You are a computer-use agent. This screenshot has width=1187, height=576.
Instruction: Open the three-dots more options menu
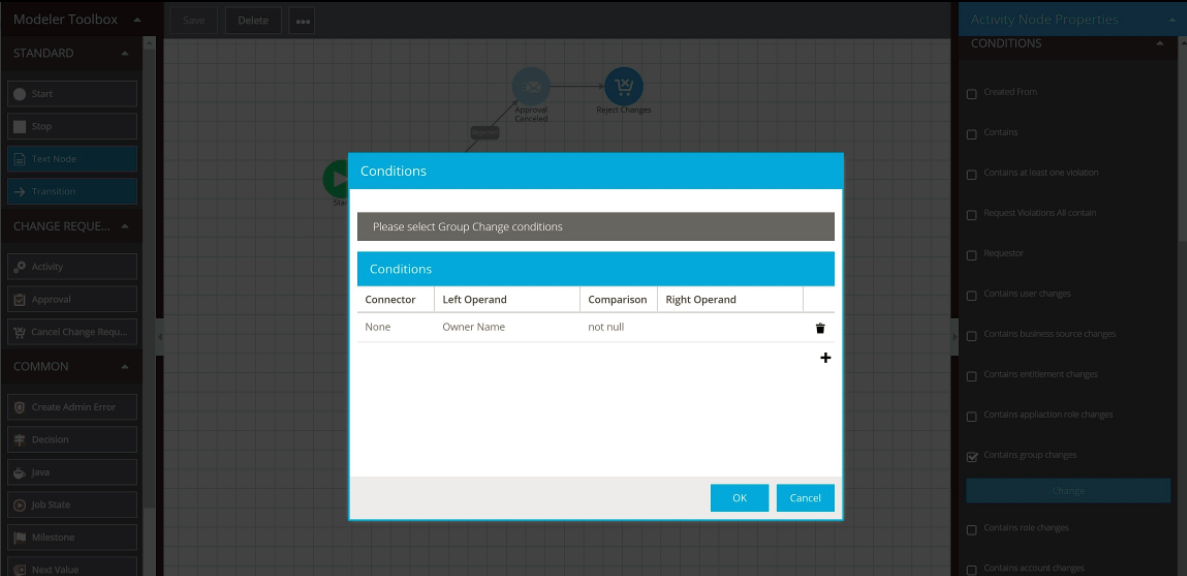[302, 21]
